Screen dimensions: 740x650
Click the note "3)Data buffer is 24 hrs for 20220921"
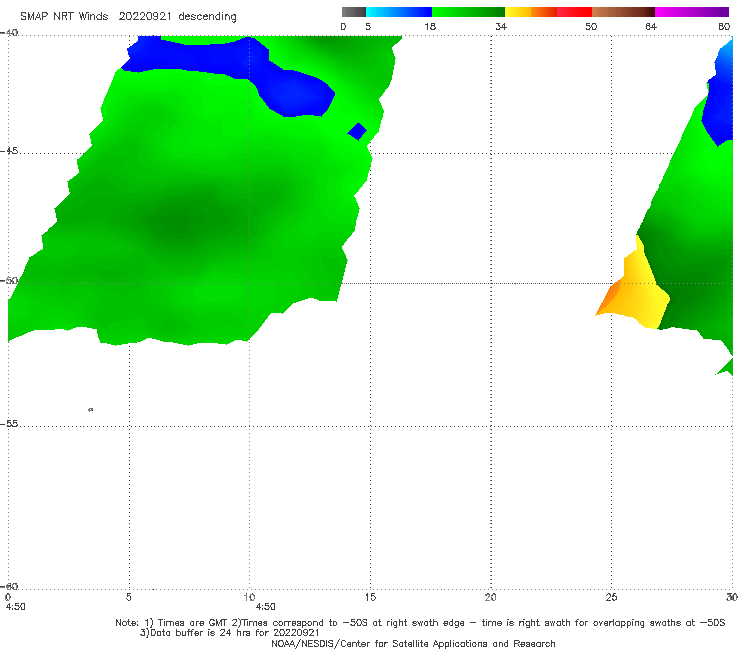click(x=229, y=633)
